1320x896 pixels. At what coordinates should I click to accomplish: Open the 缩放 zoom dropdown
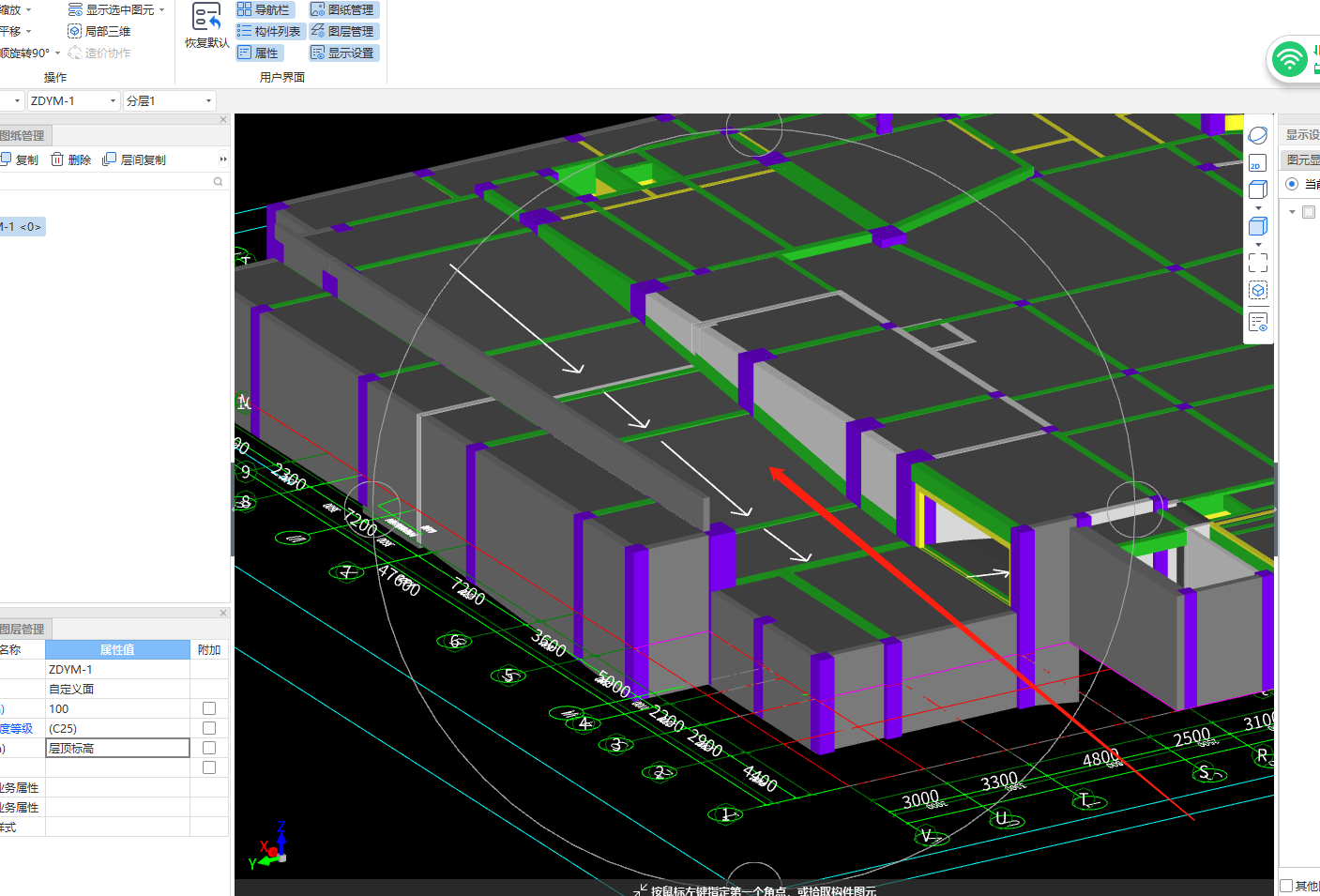[x=28, y=9]
